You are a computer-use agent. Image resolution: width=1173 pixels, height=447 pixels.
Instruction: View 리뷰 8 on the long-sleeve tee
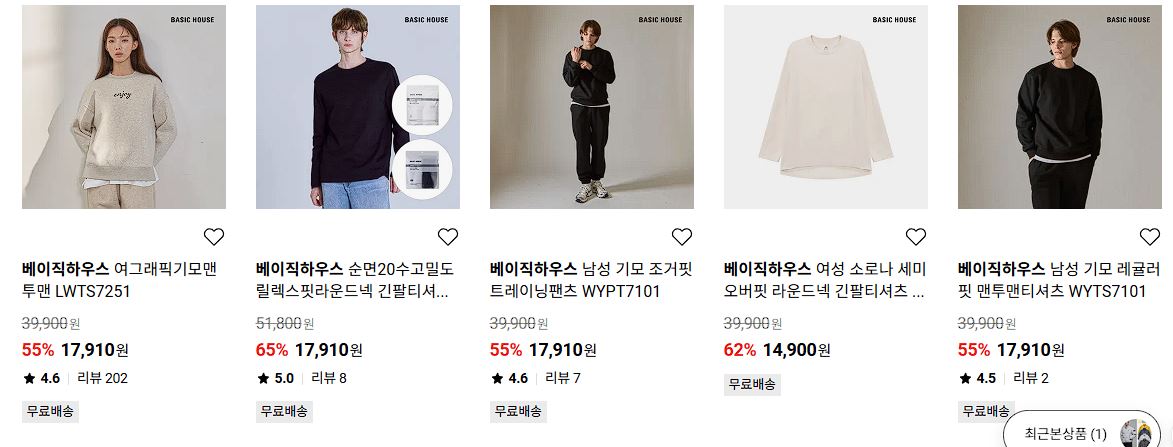[329, 378]
